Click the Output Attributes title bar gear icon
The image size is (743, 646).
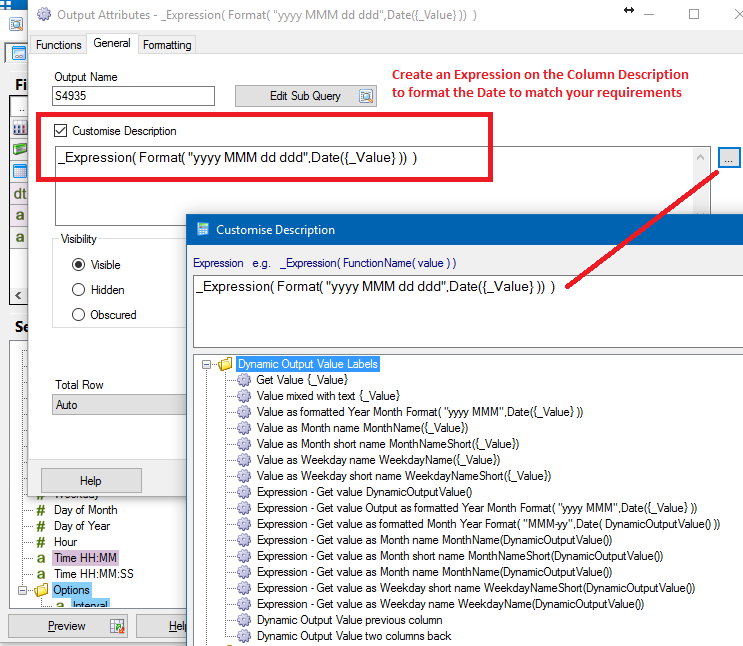point(44,14)
